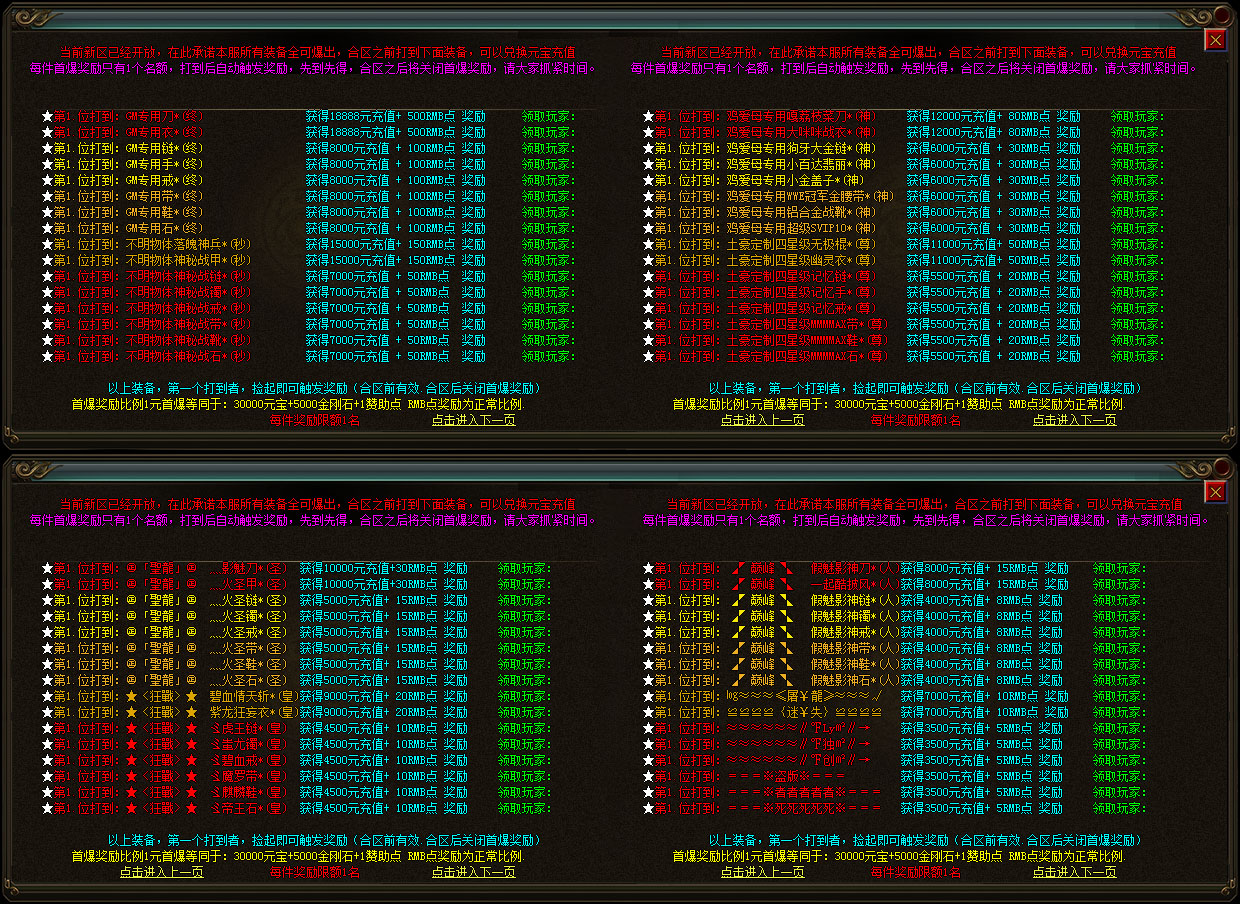The height and width of the screenshot is (904, 1240).
Task: Click the white star beside 帝王石*(皇)
Action: coord(47,808)
